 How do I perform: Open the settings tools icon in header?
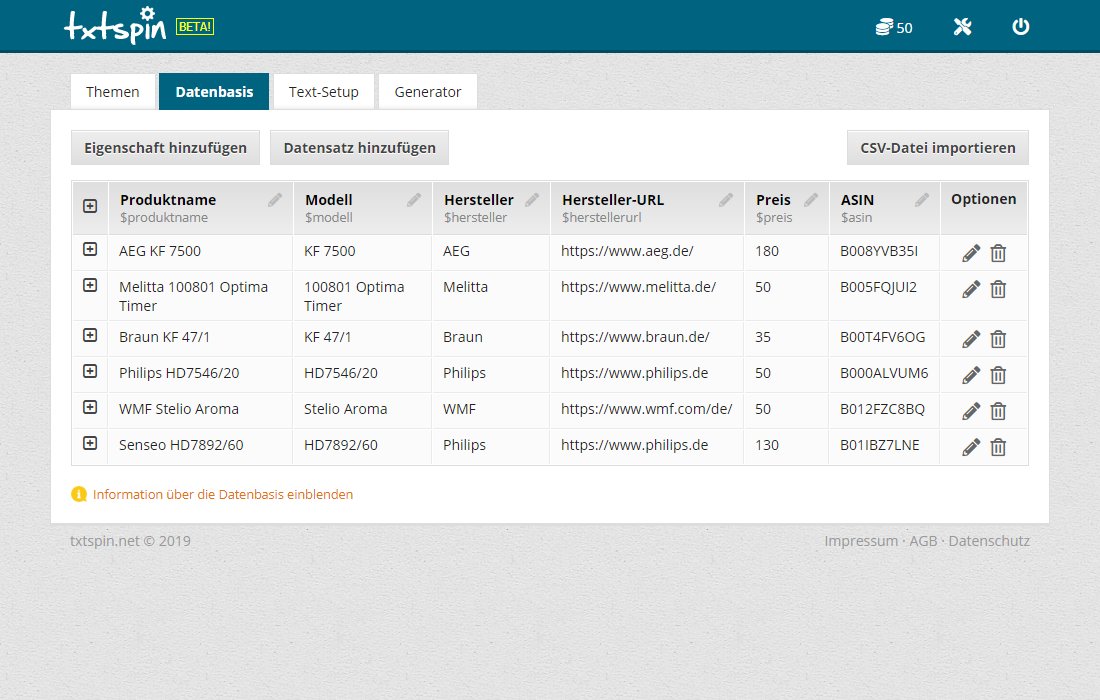962,27
